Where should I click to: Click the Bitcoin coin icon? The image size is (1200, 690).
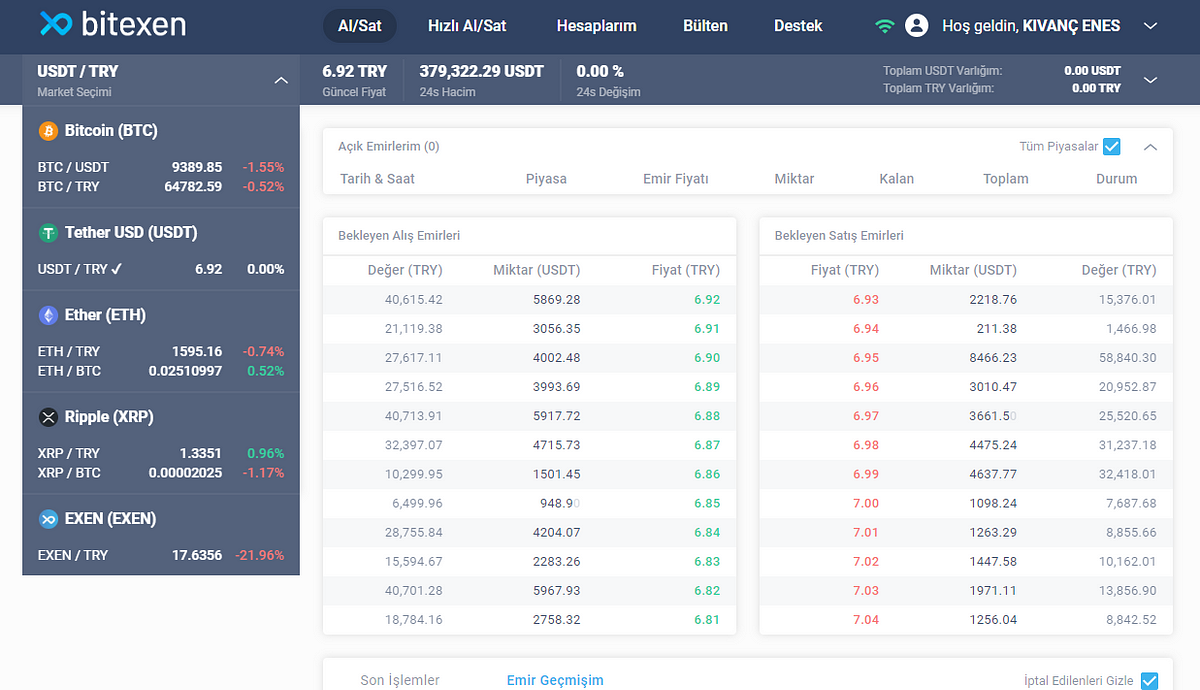[x=48, y=131]
